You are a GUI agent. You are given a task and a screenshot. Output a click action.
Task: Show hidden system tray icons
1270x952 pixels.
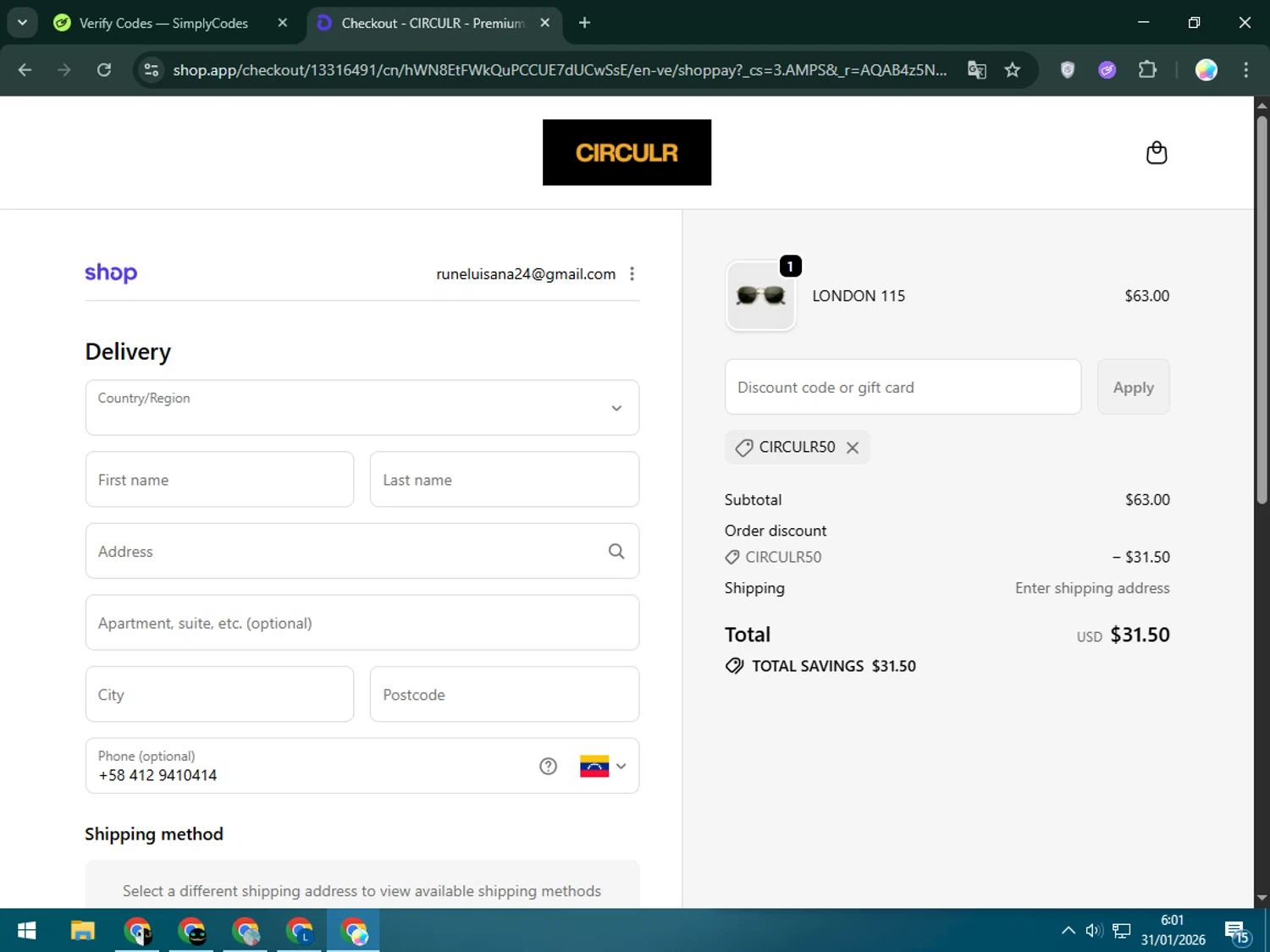pos(1068,931)
